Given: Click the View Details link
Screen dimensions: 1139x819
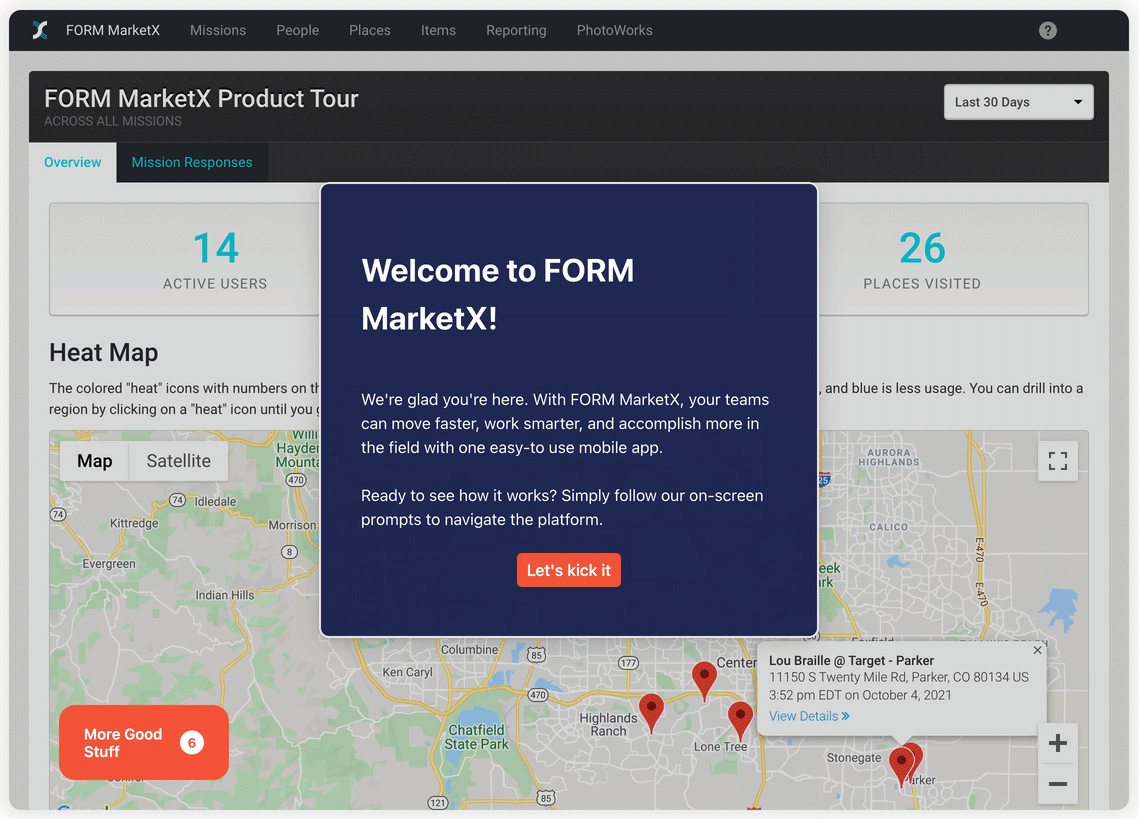Looking at the screenshot, I should pos(808,717).
